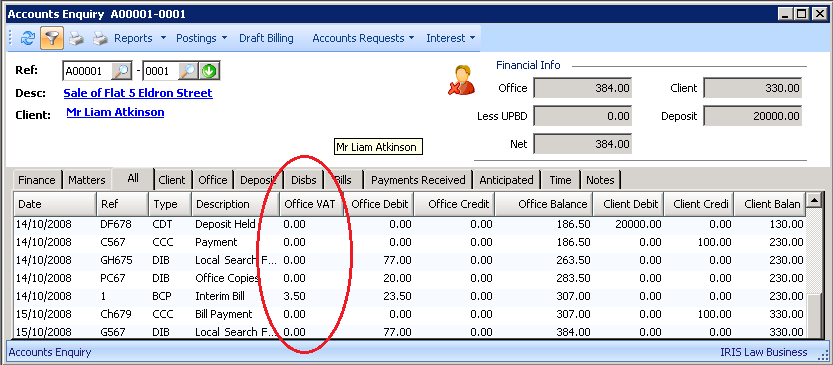Click Draft Billing in the toolbar

point(266,38)
